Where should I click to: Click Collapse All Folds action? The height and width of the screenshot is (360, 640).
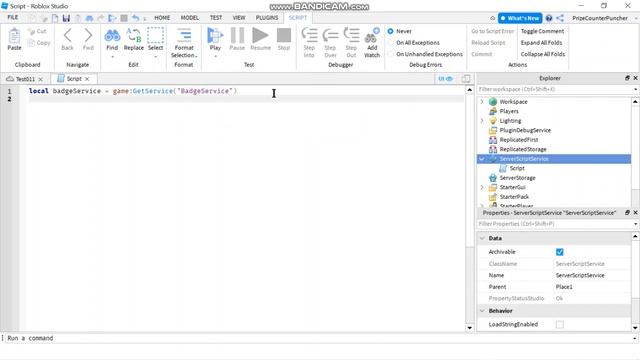pos(542,54)
